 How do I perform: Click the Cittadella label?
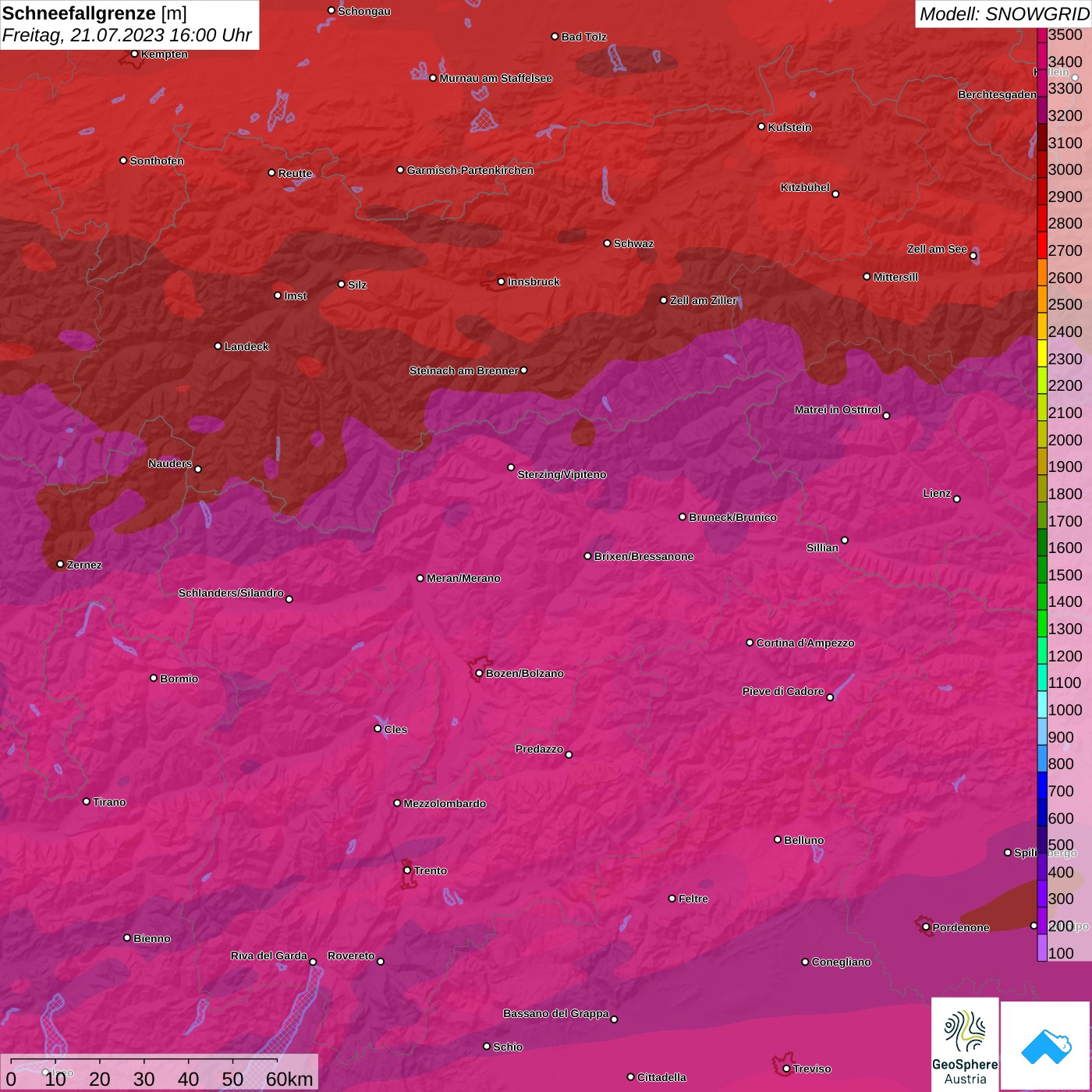661,1077
